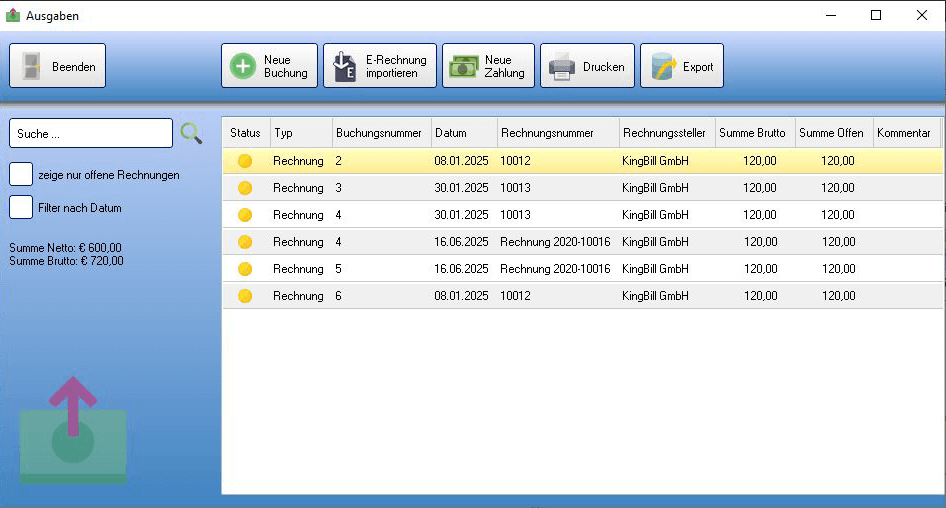Viewport: 946px width, 508px height.
Task: Open the Export function
Action: click(x=682, y=66)
